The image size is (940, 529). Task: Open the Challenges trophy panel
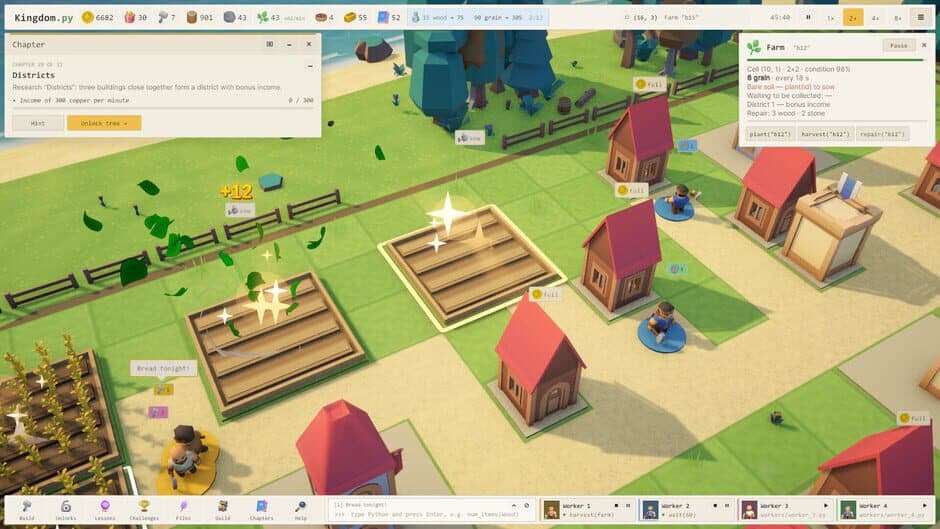(x=144, y=509)
